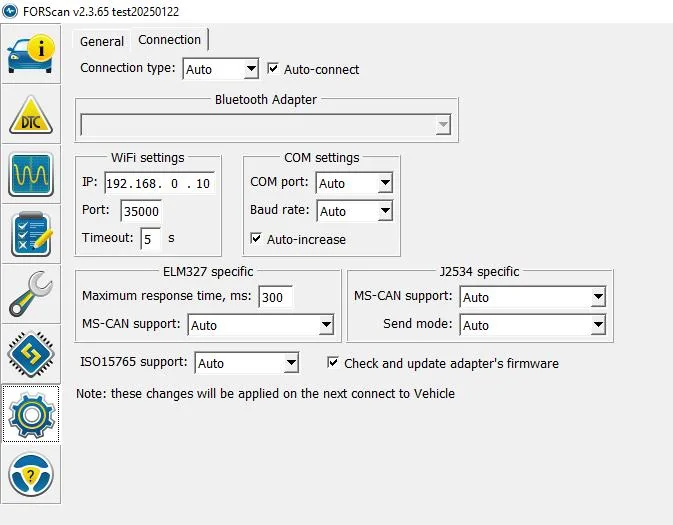Toggle the Auto-connect checkbox
The height and width of the screenshot is (525, 673).
273,68
